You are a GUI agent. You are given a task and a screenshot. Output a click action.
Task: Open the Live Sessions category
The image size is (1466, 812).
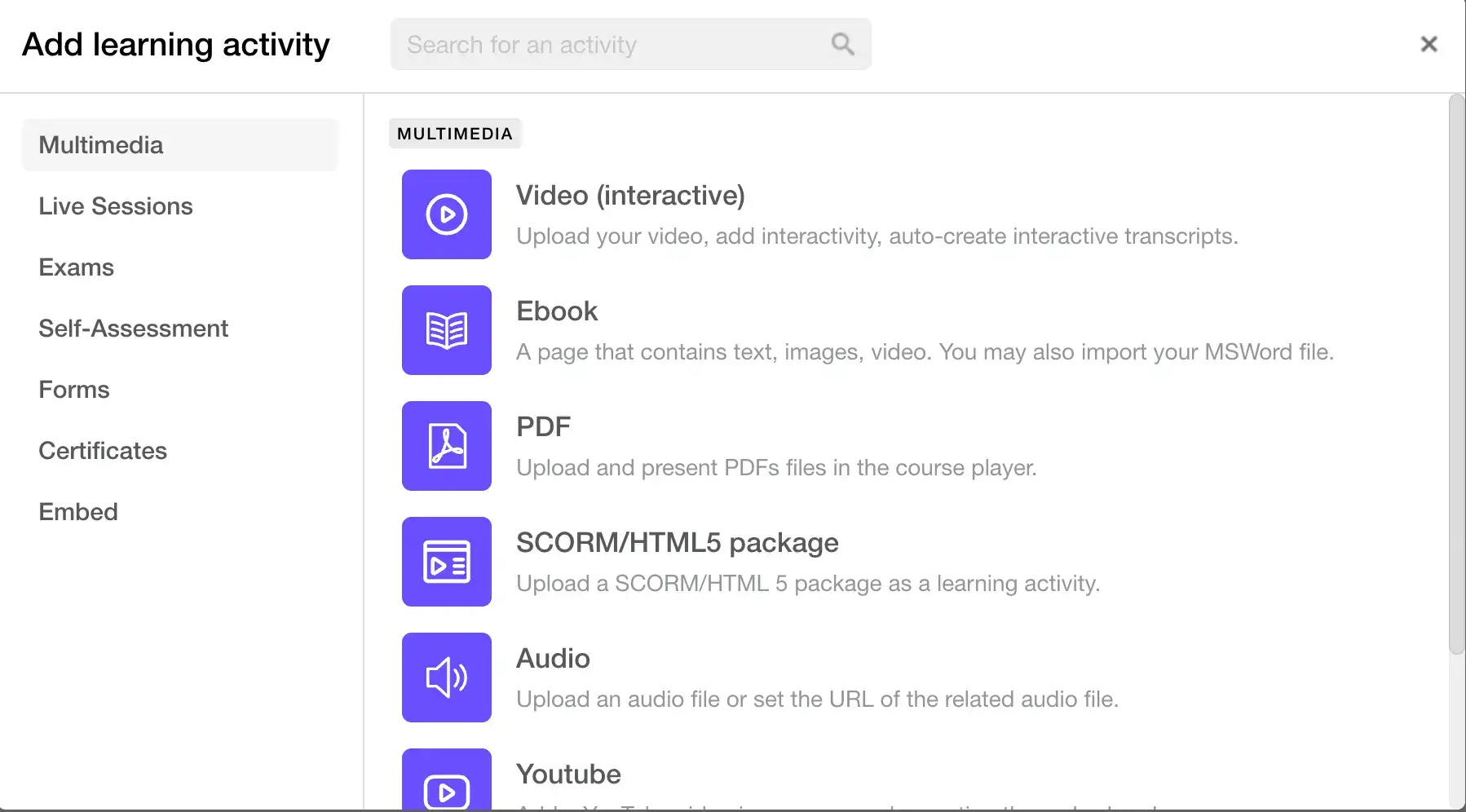[x=115, y=205]
